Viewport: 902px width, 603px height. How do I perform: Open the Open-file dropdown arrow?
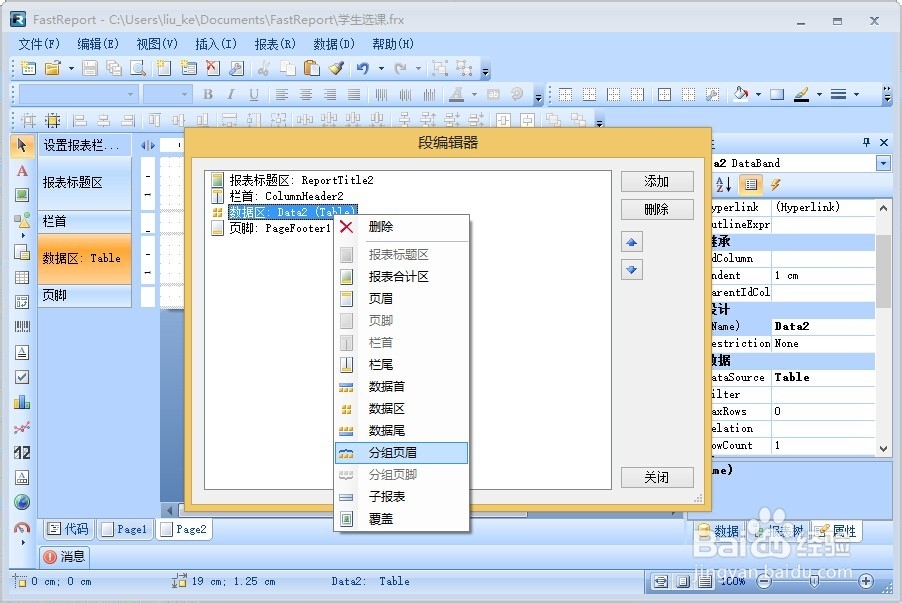(71, 68)
